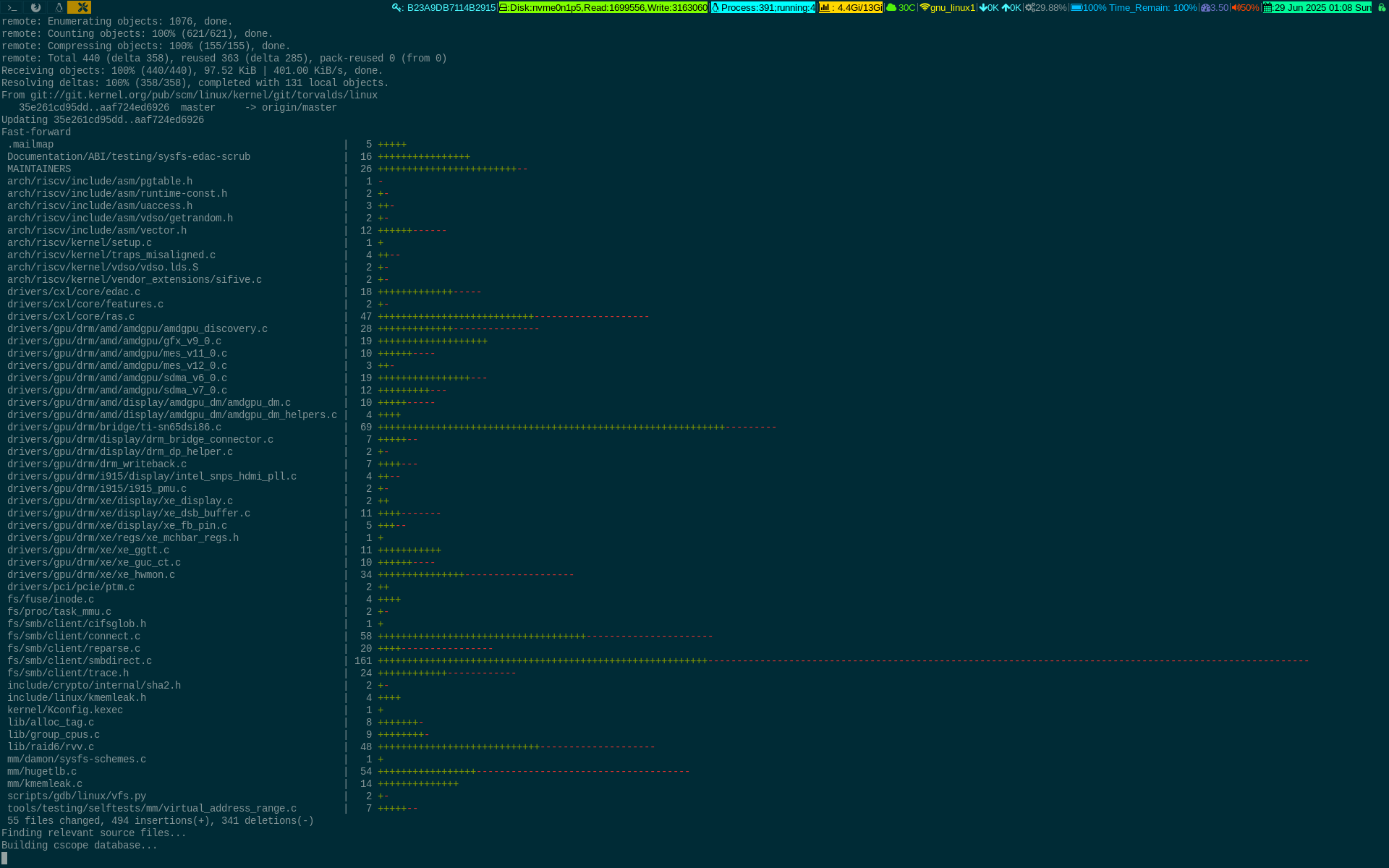Click the network download arrow icon
Viewport: 1389px width, 868px height.
[x=983, y=7]
